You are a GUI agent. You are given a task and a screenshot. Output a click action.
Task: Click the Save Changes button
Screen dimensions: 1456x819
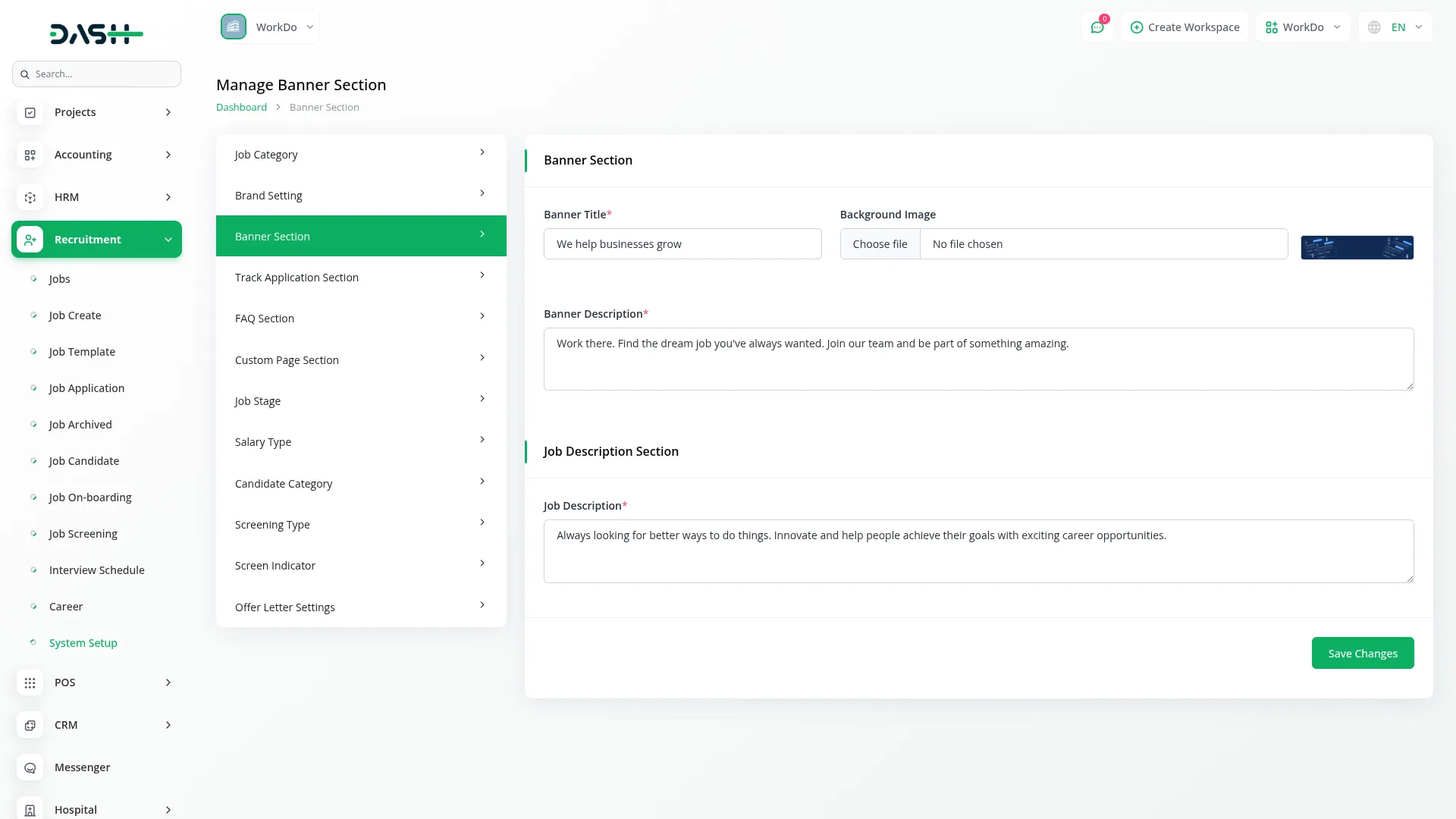pos(1362,653)
